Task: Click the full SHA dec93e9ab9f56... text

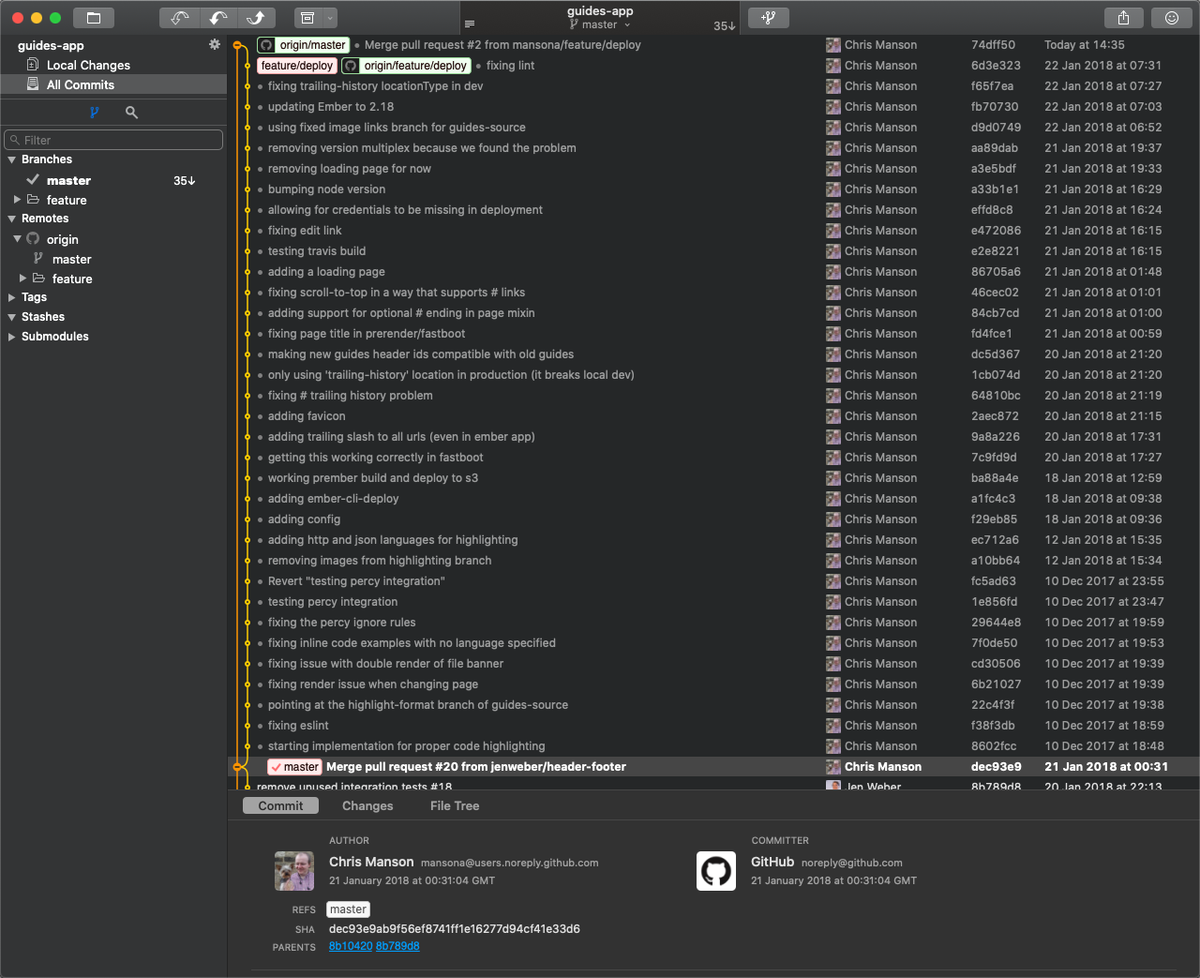Action: pos(454,929)
